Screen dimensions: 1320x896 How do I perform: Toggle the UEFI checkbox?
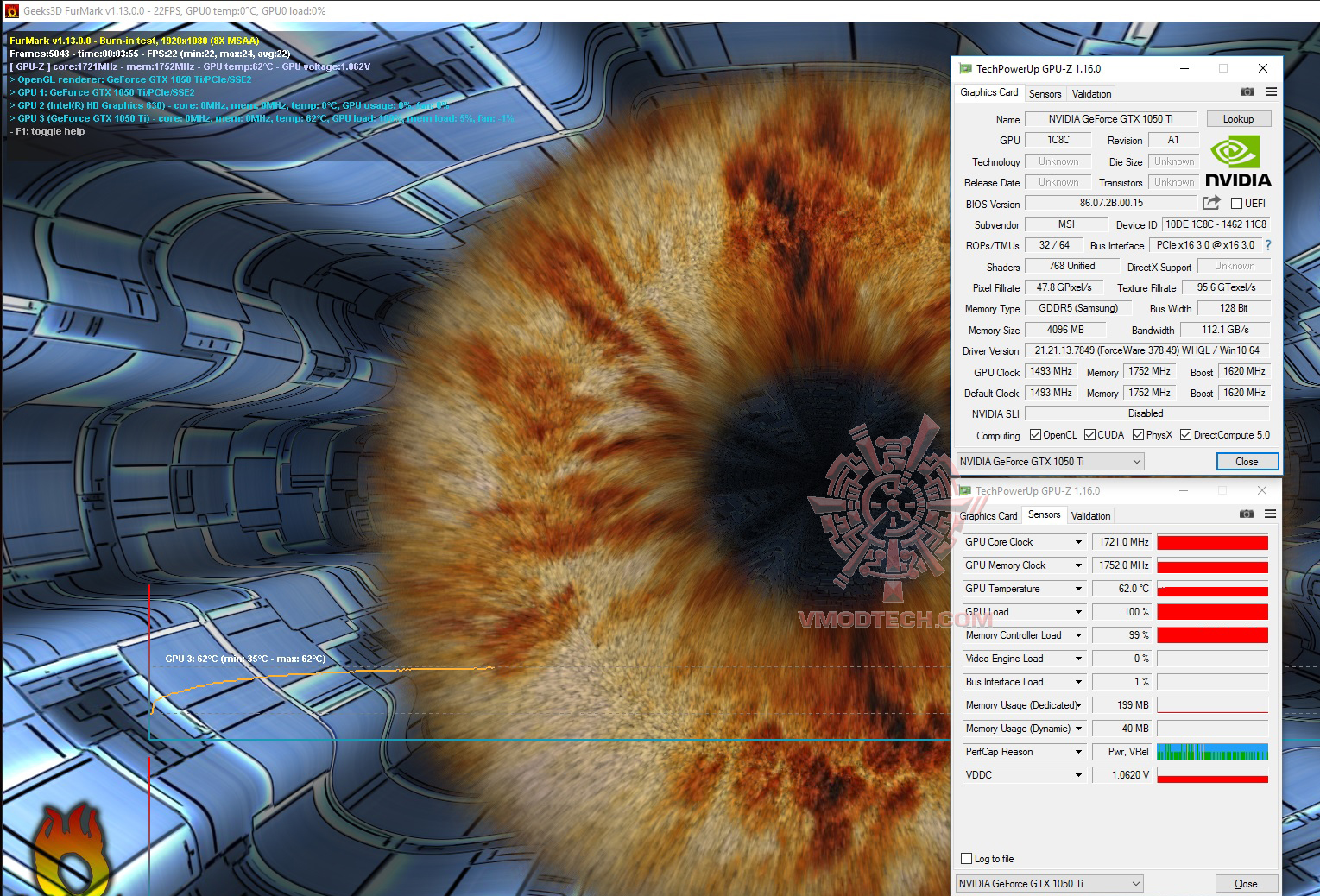click(x=1236, y=204)
